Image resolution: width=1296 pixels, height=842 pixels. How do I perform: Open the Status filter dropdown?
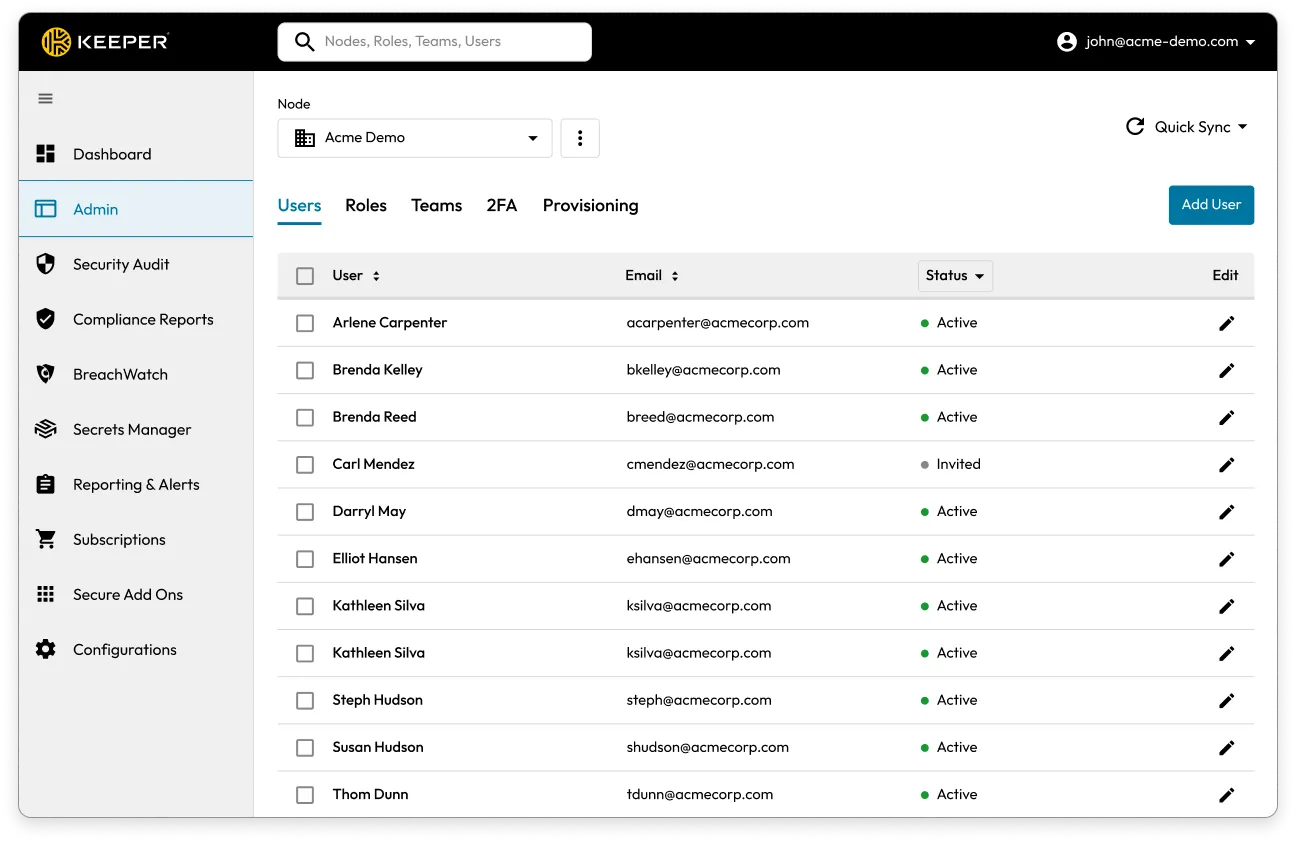pyautogui.click(x=955, y=276)
